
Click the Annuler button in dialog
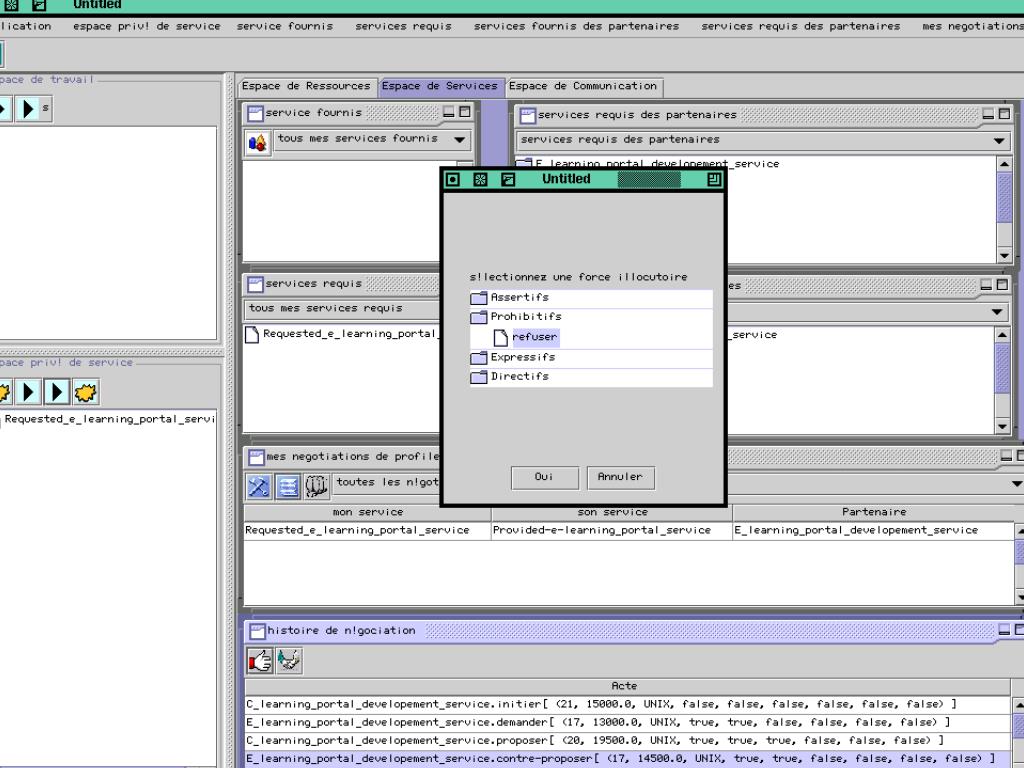pos(620,477)
